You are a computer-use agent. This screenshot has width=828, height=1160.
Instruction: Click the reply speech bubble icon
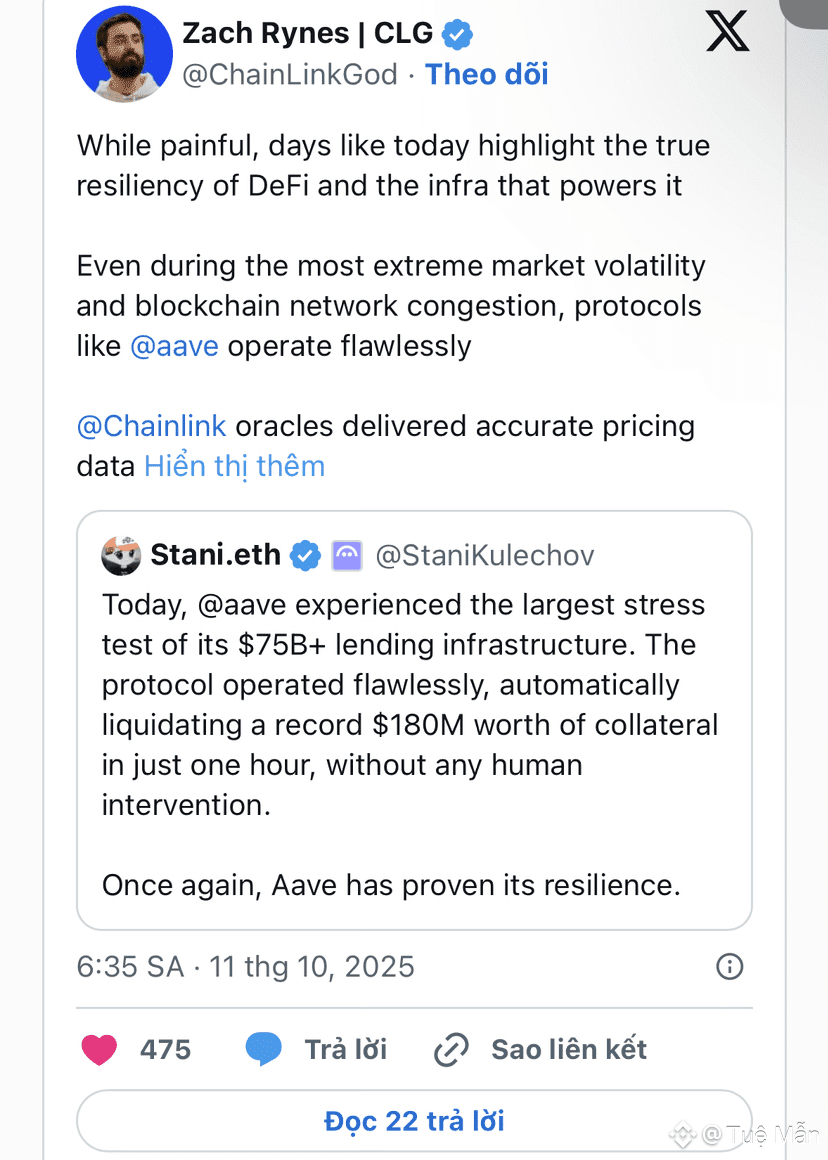[x=263, y=1049]
